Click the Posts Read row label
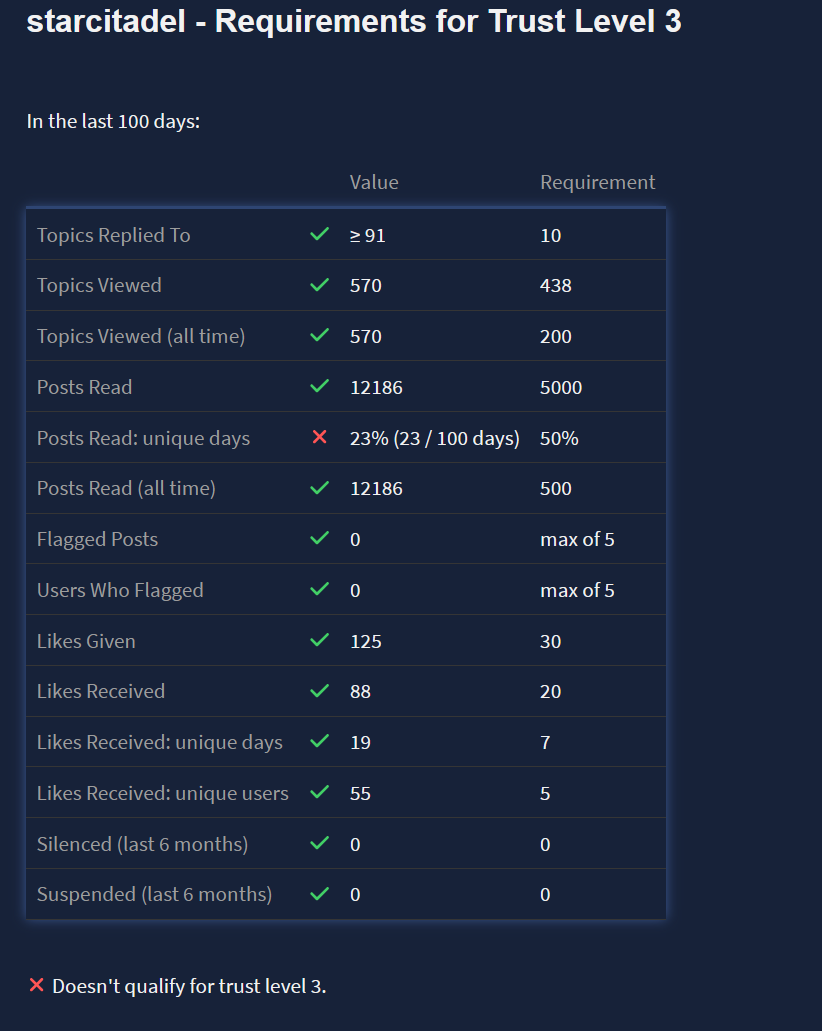Screen dimensions: 822x1031 pos(84,387)
